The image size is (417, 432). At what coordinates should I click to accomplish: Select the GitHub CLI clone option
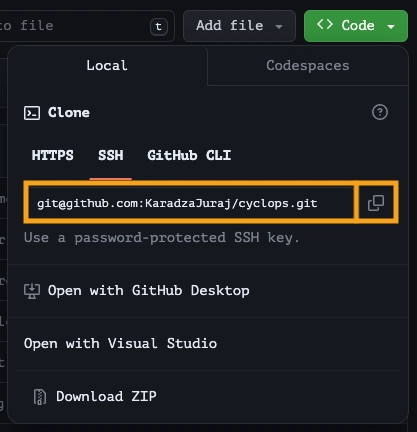coord(189,155)
